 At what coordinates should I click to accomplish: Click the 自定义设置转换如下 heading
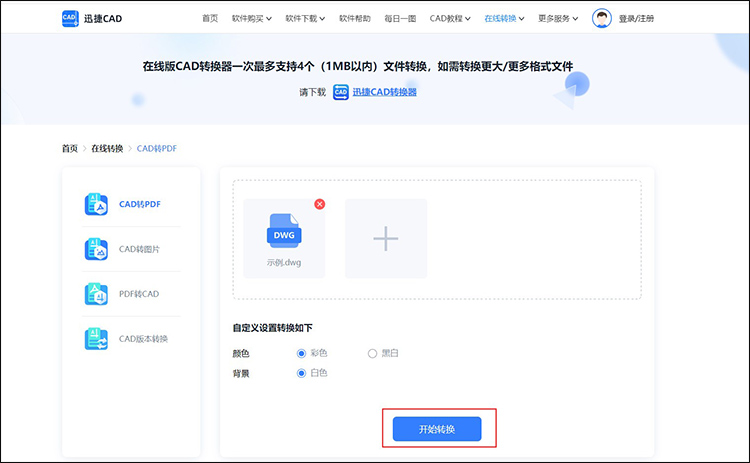[273, 328]
